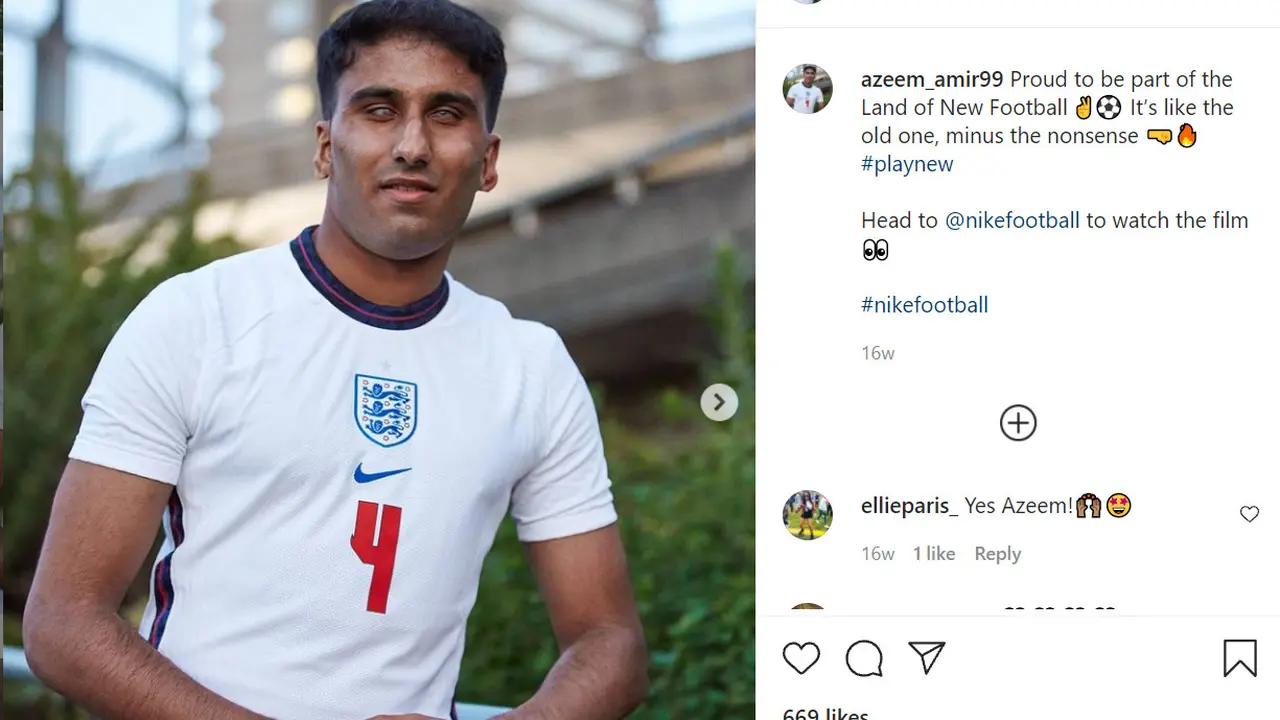Reply to ellieparis_ comment
Image resolution: width=1280 pixels, height=720 pixels.
coord(997,554)
